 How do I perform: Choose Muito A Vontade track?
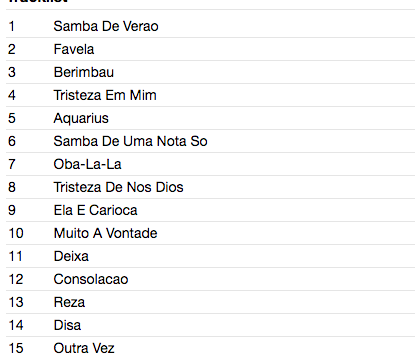[x=210, y=233]
